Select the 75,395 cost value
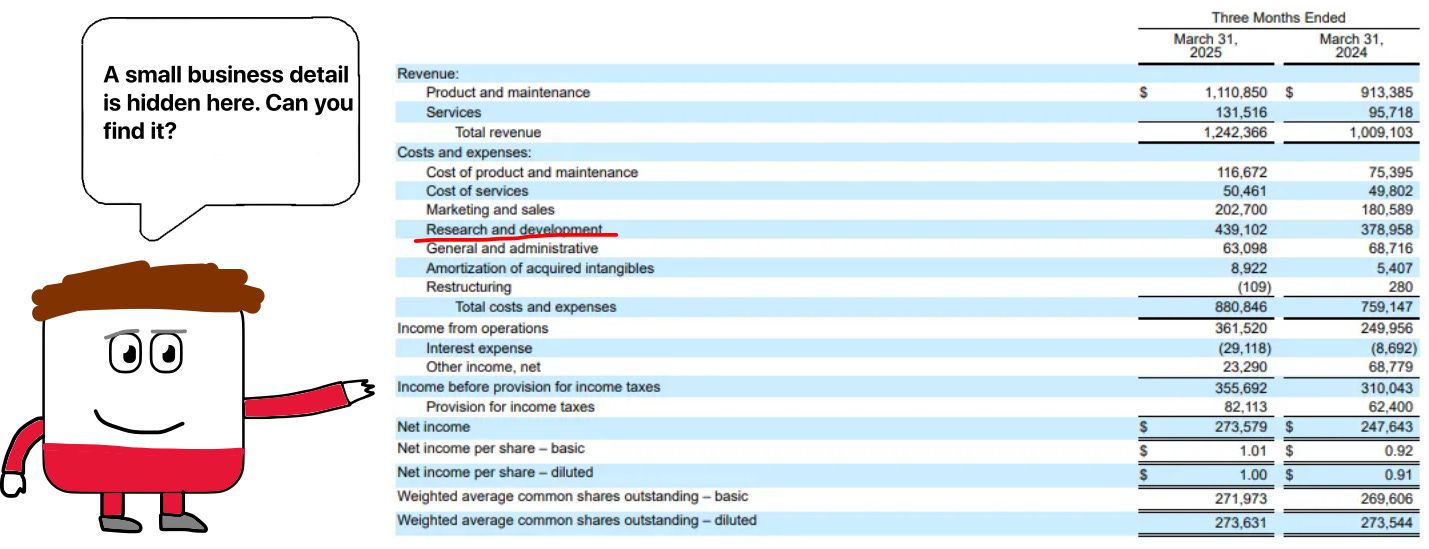The image size is (1429, 549). pos(1389,172)
